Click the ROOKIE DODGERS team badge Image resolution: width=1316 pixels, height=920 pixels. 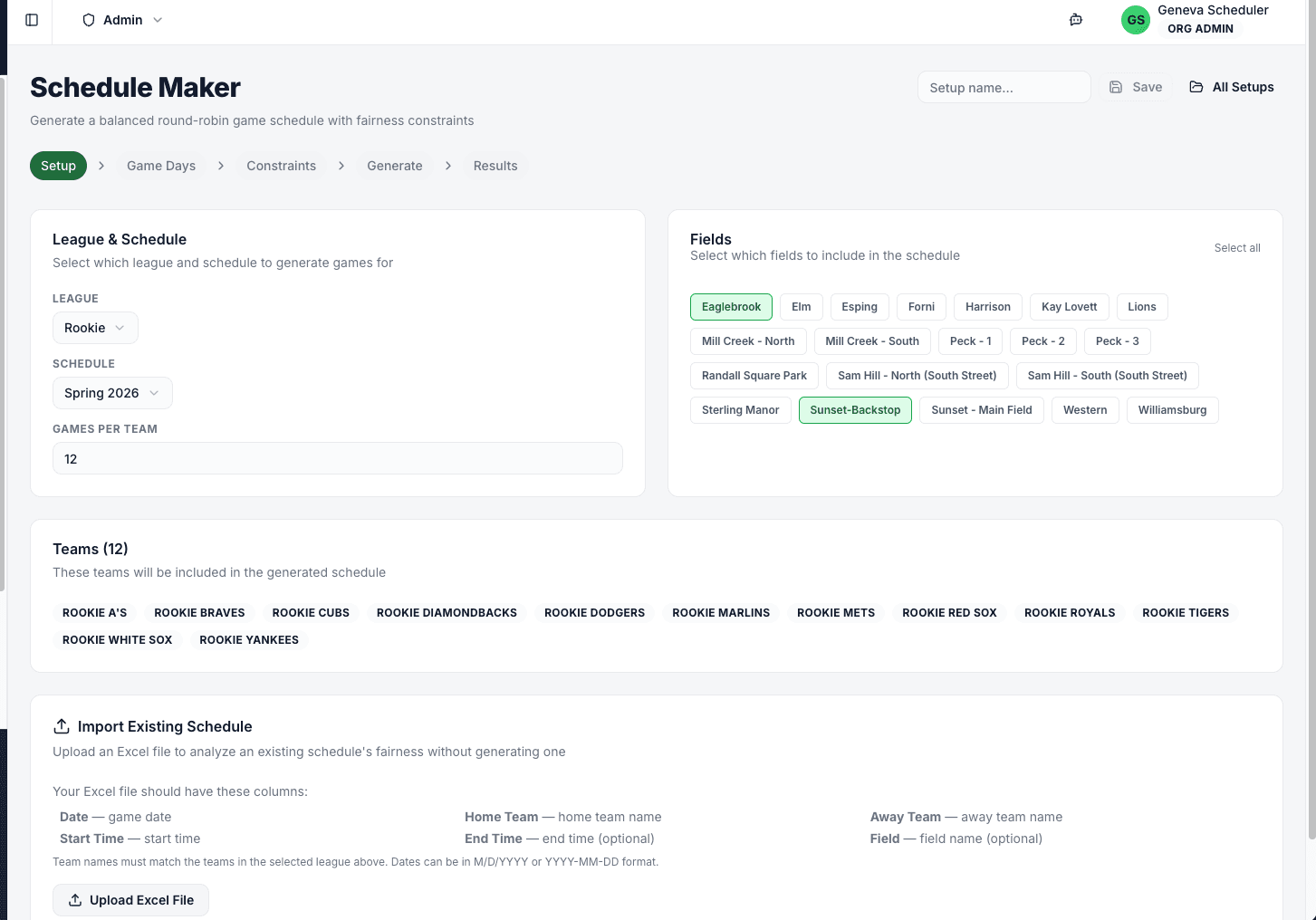click(x=595, y=613)
